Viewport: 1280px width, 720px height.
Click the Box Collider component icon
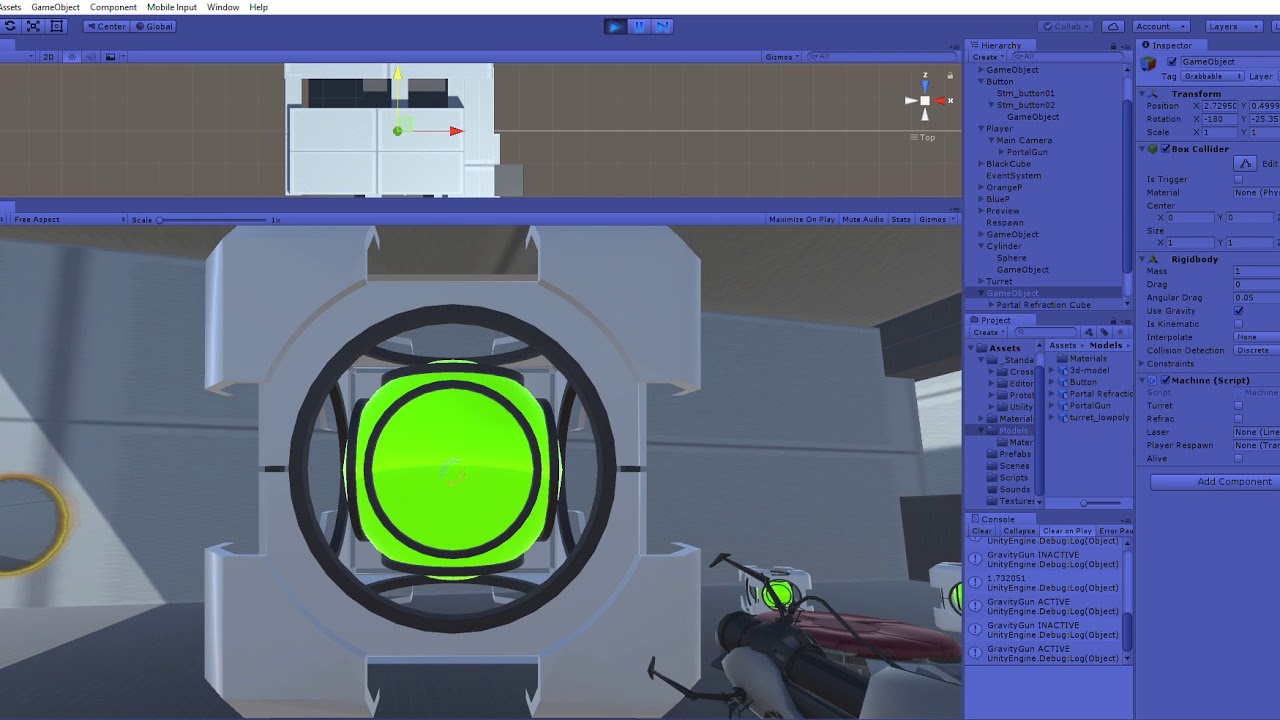(x=1152, y=149)
